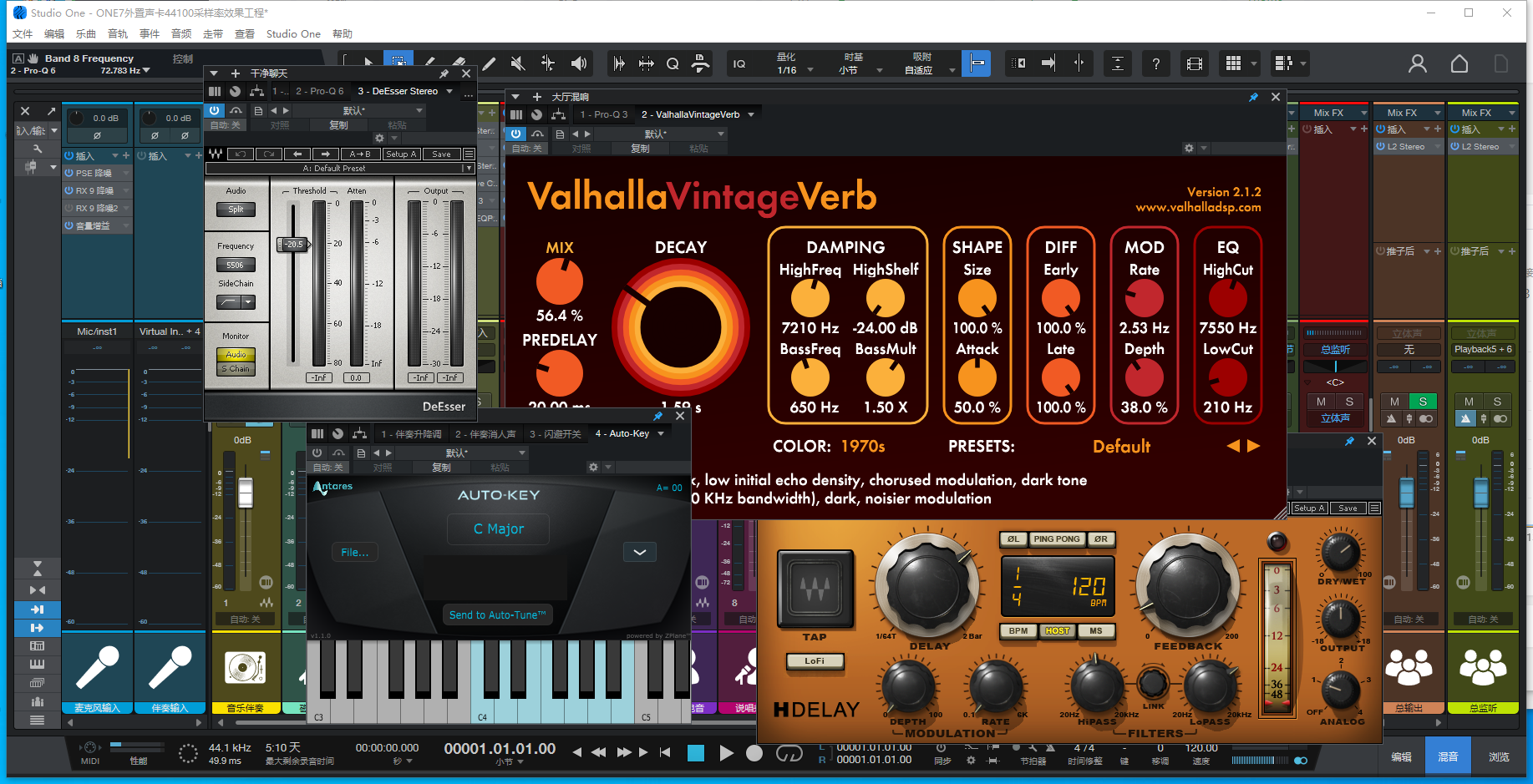Expand the DeEsser Stereo plugin selector arrow
Screen dimensions: 1533x784
449,91
